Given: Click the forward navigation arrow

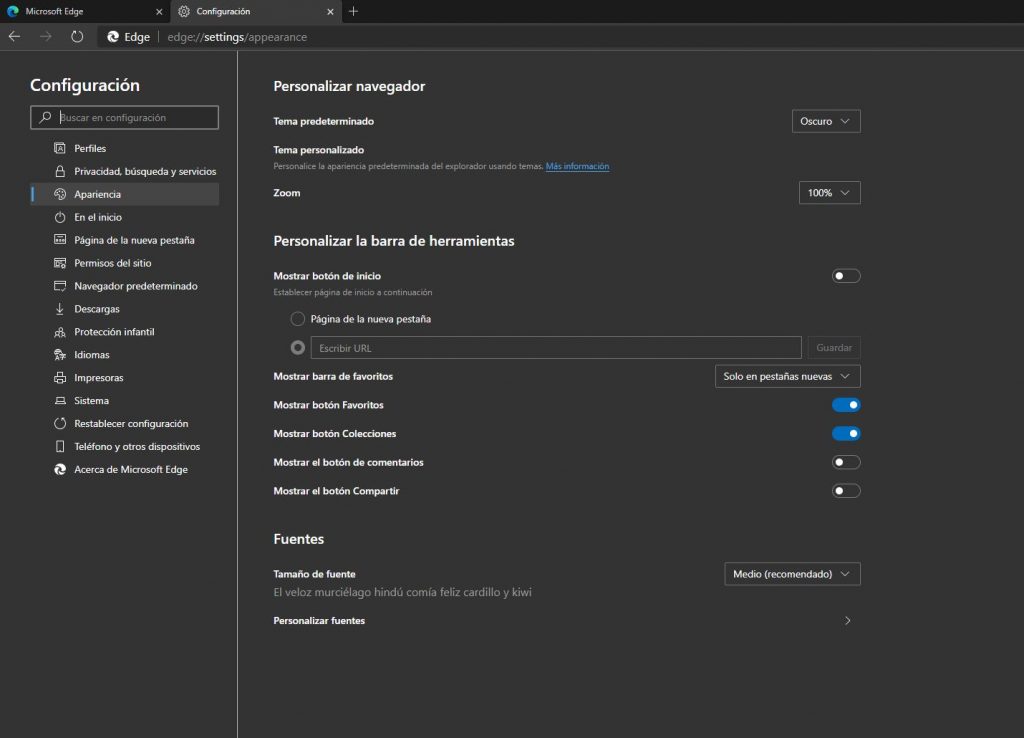Looking at the screenshot, I should (x=46, y=37).
